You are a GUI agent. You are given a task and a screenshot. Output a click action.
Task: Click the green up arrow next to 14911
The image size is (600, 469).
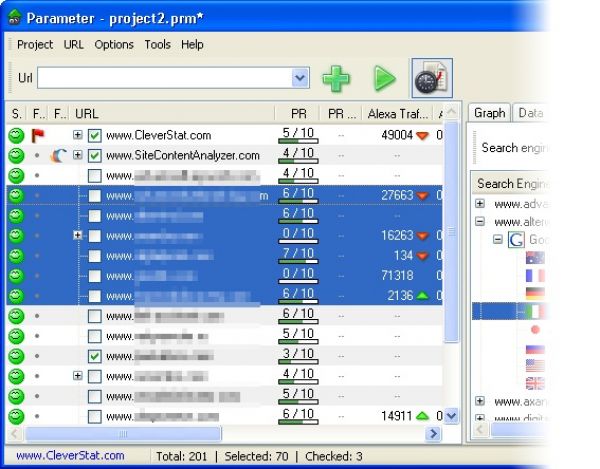pyautogui.click(x=422, y=415)
